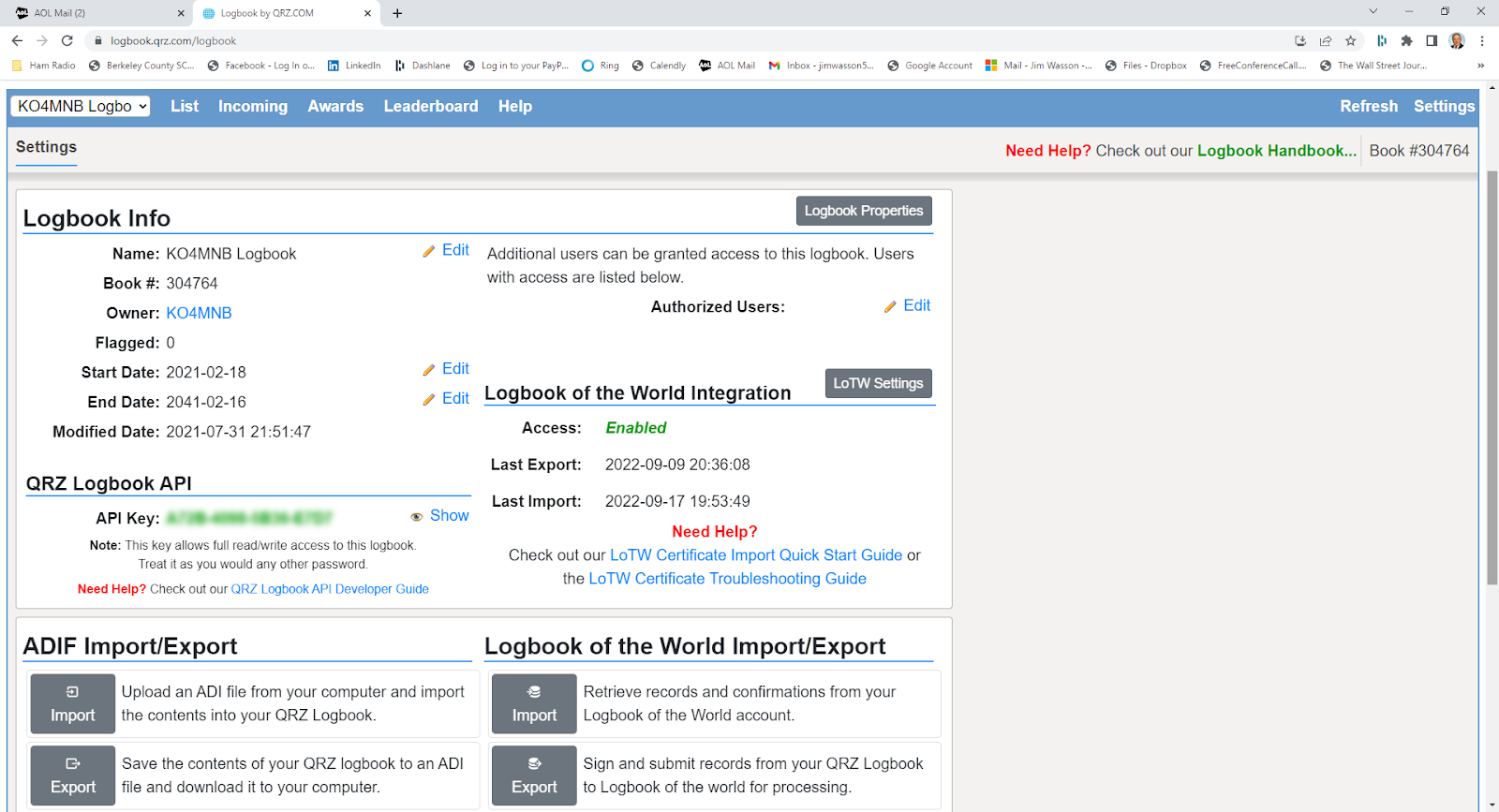Click the pencil icon beside End Date
Viewport: 1499px width, 812px height.
click(x=428, y=400)
